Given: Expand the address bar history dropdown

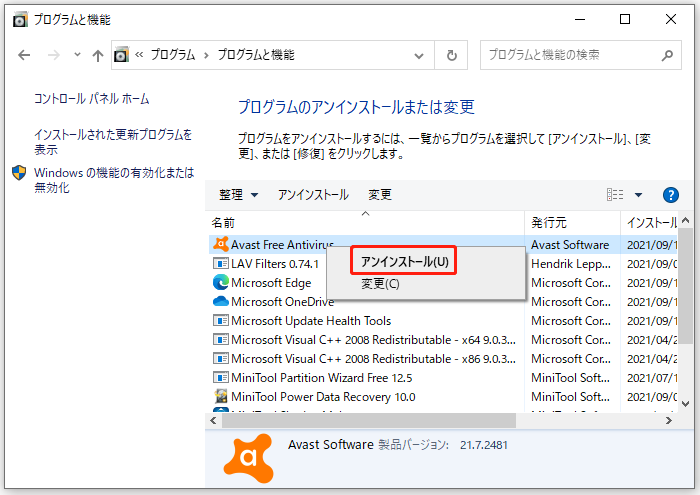Looking at the screenshot, I should tap(419, 56).
